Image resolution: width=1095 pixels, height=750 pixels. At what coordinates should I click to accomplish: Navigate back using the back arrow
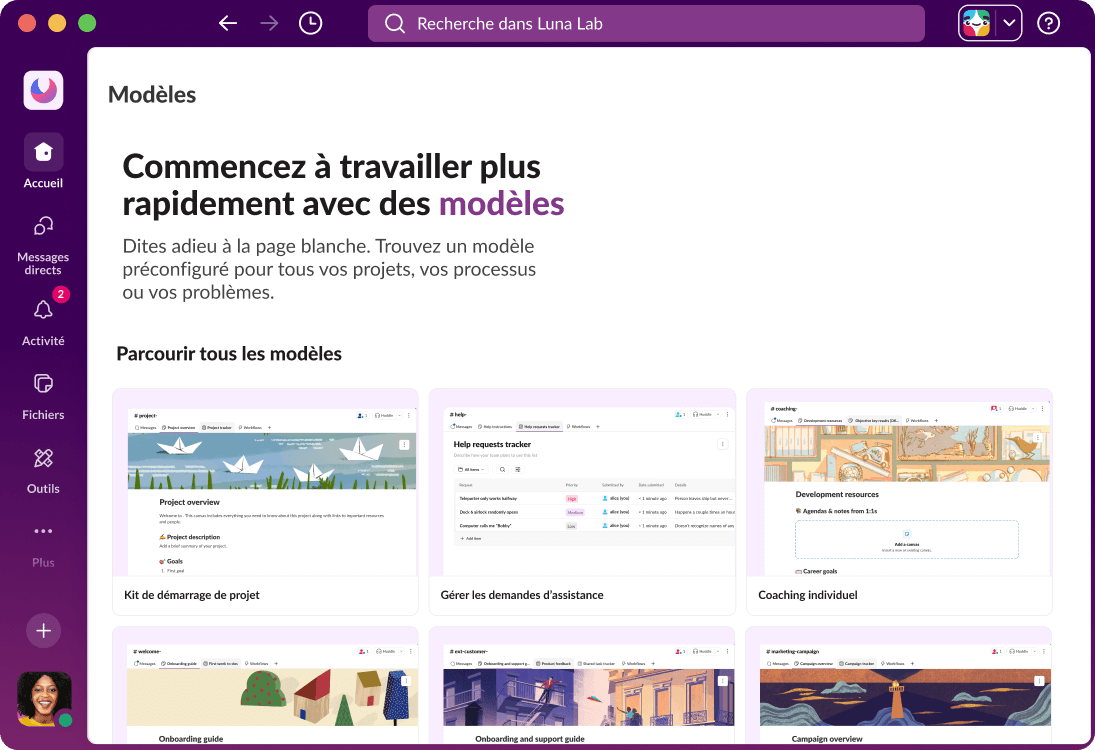(x=228, y=22)
